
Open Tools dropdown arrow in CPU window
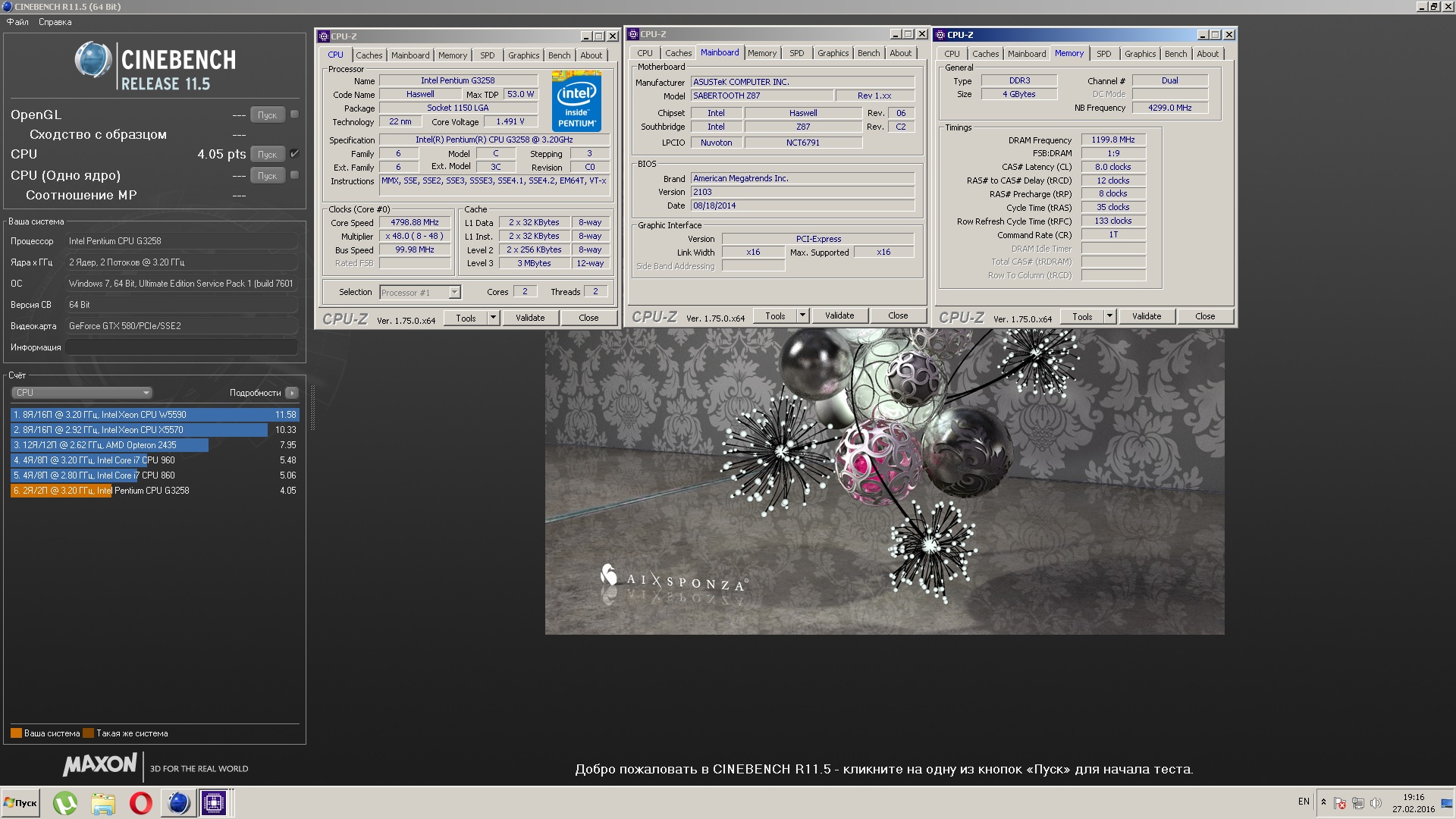pyautogui.click(x=493, y=318)
